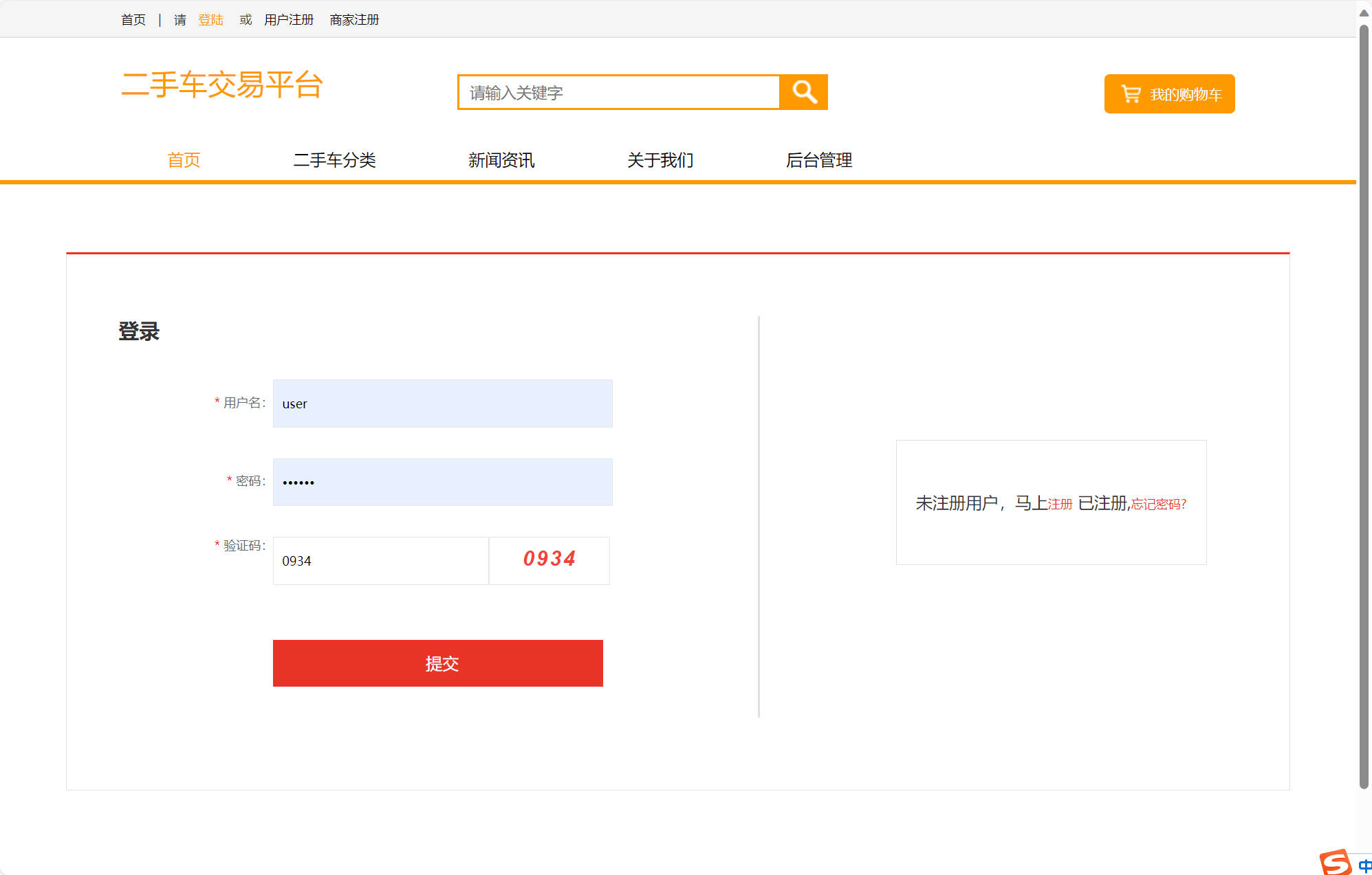Open 用户注册 from the top bar
The width and height of the screenshot is (1372, 875).
click(x=288, y=19)
